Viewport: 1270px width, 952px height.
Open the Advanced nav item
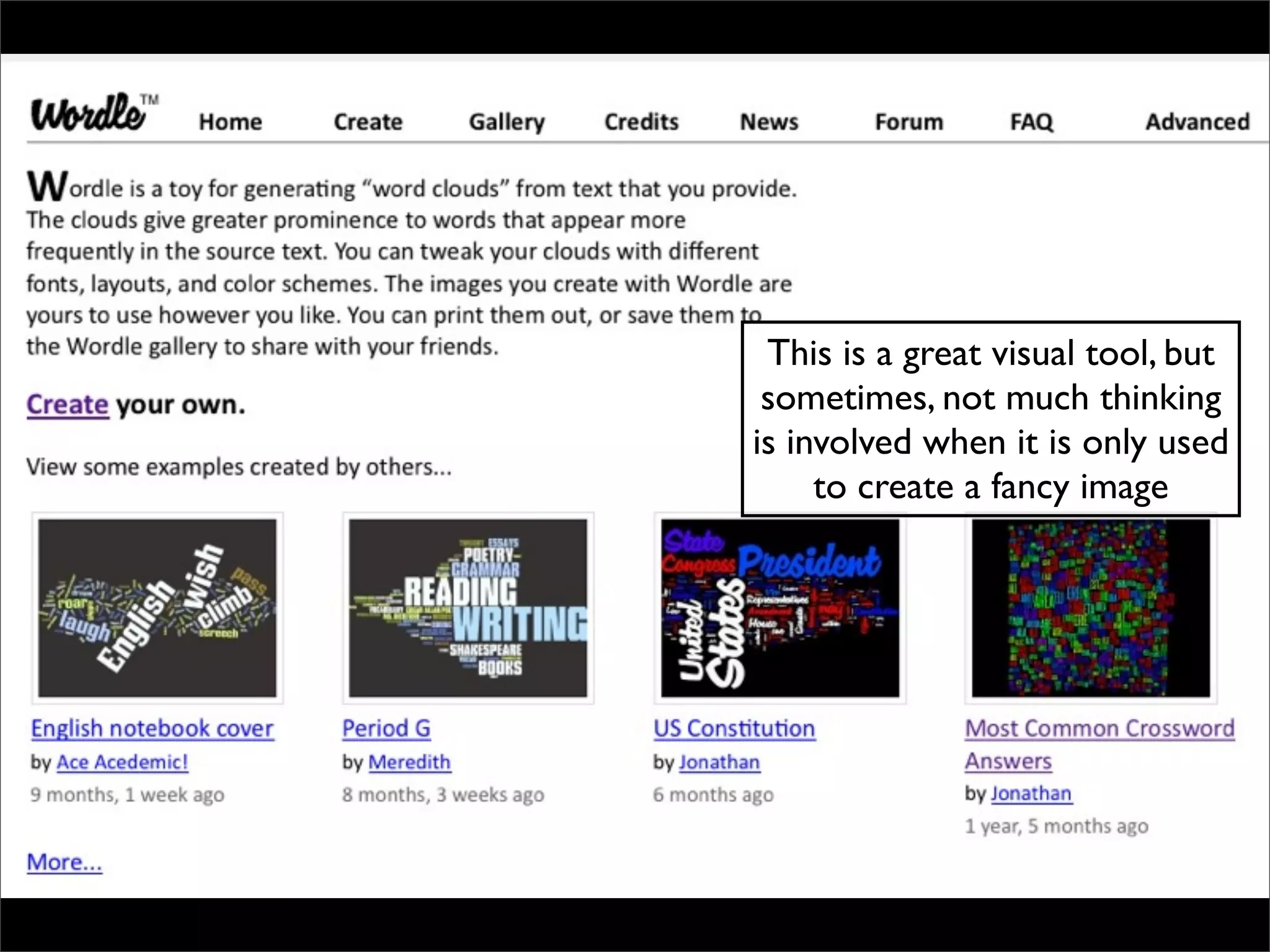1197,122
